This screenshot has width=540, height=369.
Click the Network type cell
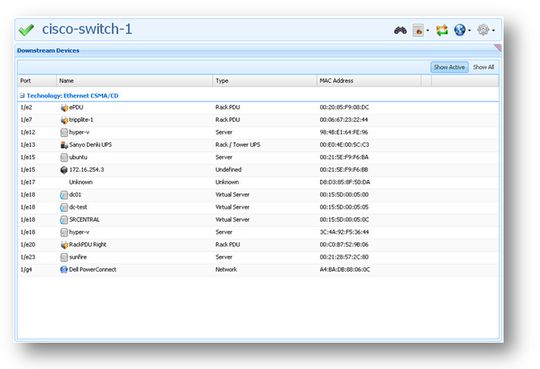pyautogui.click(x=226, y=269)
